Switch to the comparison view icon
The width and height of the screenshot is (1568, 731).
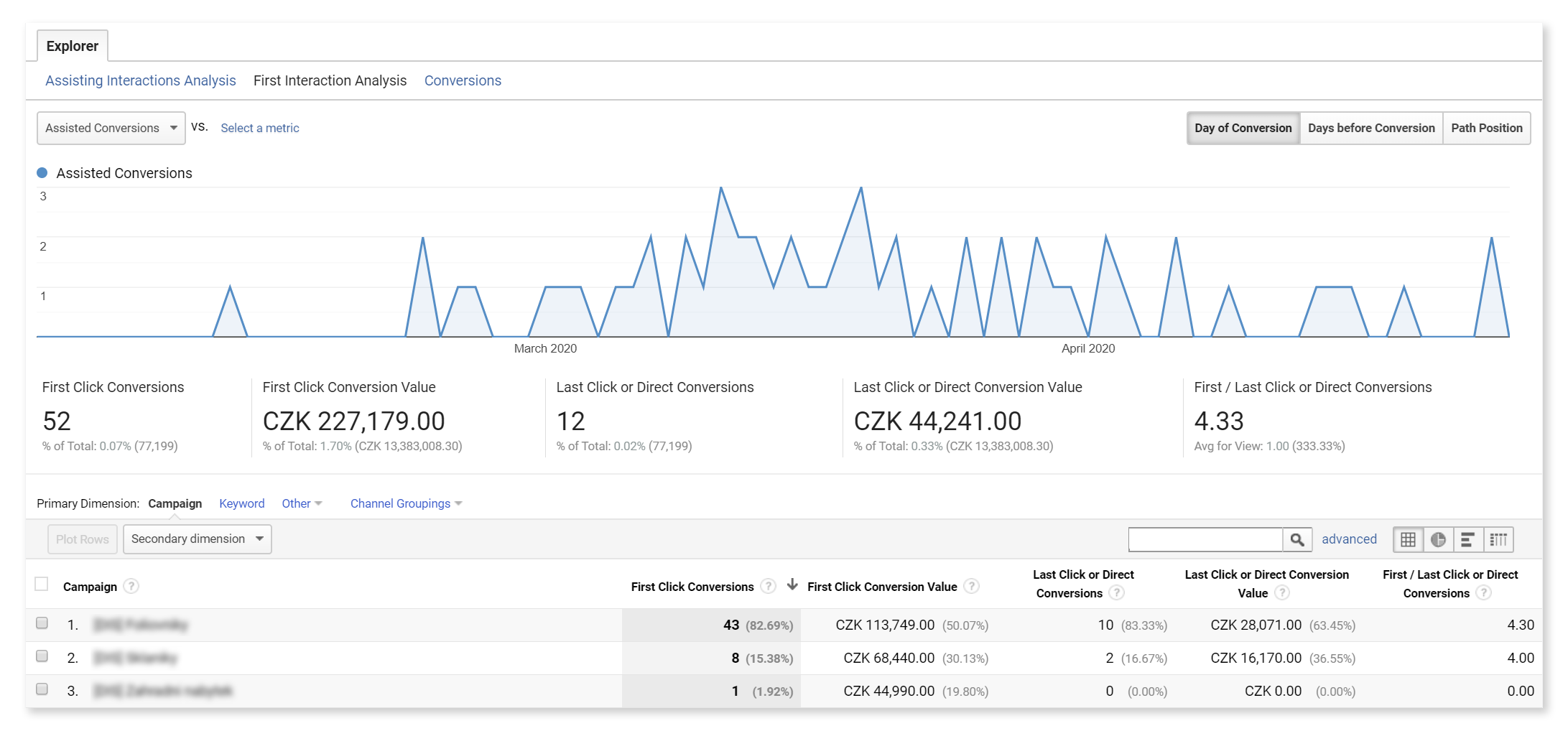(x=1498, y=539)
